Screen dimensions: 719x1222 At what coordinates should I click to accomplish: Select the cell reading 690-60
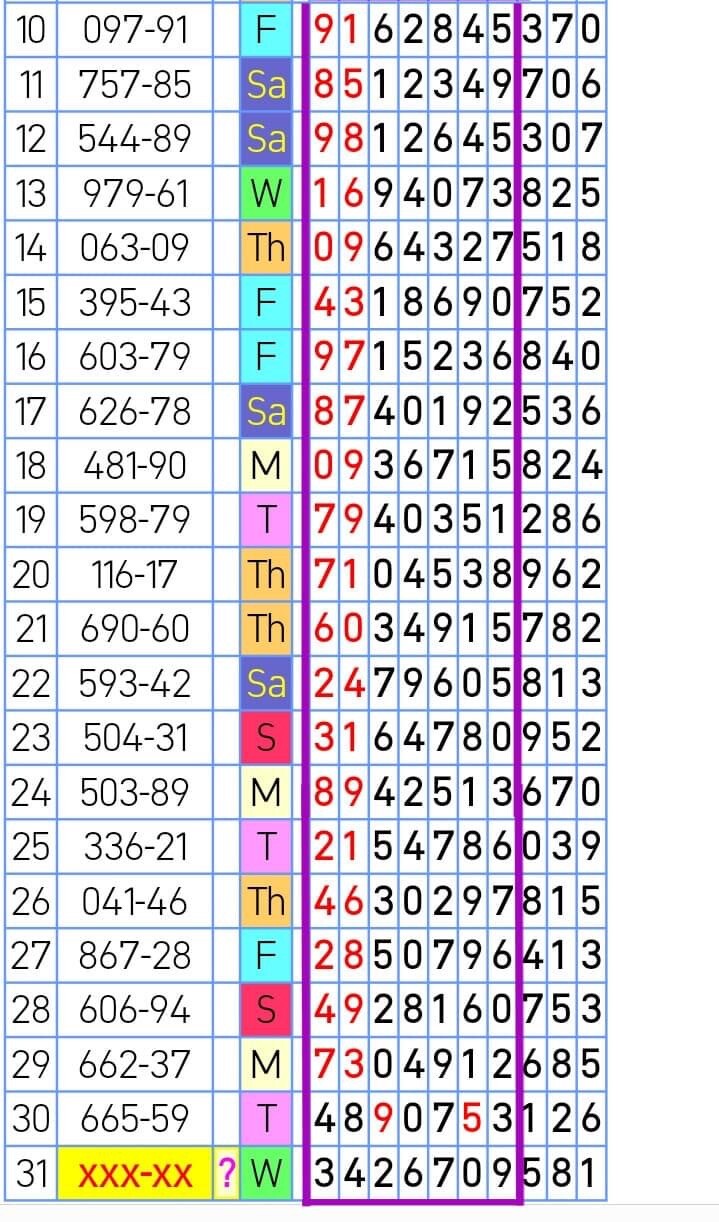tap(135, 628)
